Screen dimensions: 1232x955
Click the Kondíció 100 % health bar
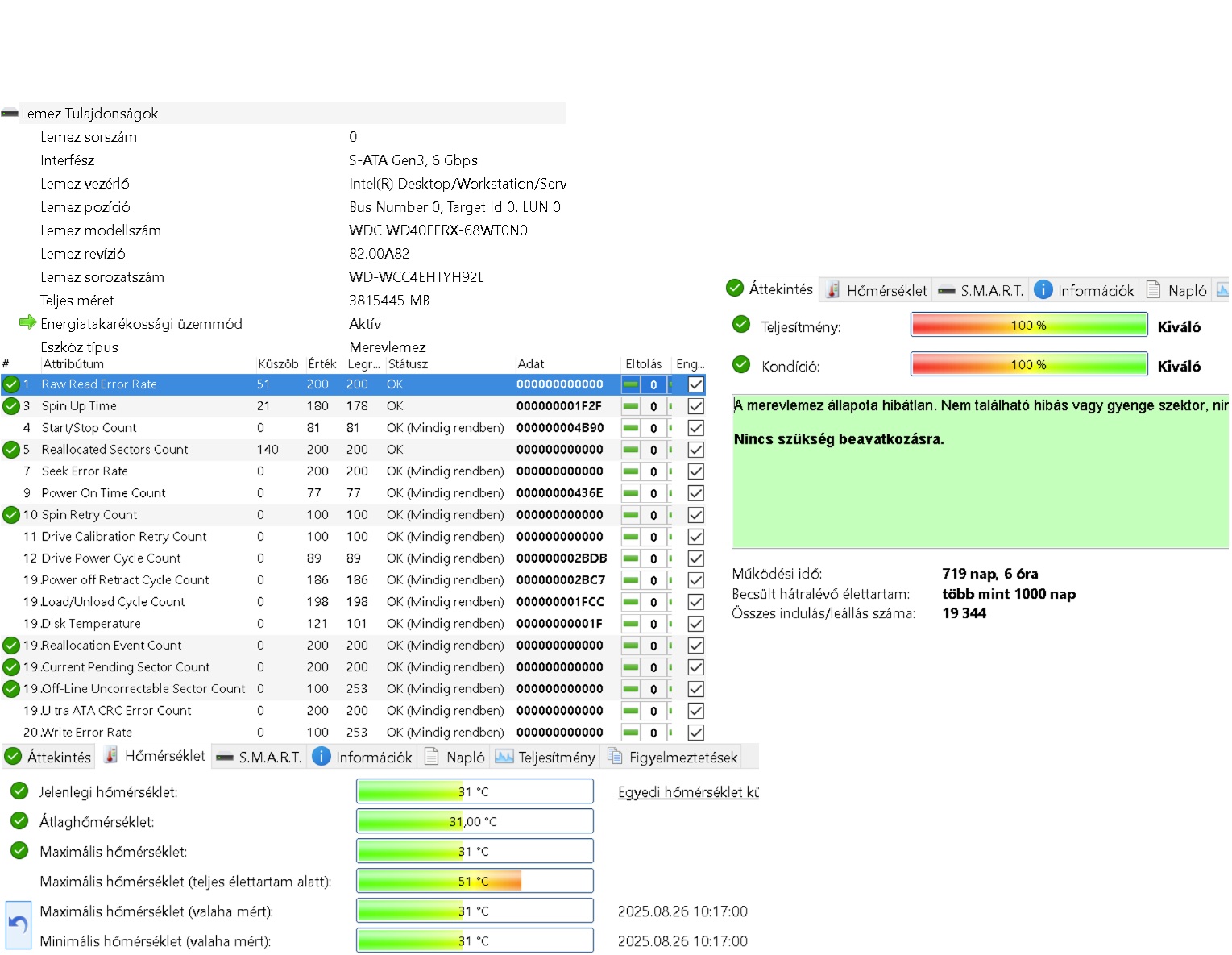tap(1028, 365)
